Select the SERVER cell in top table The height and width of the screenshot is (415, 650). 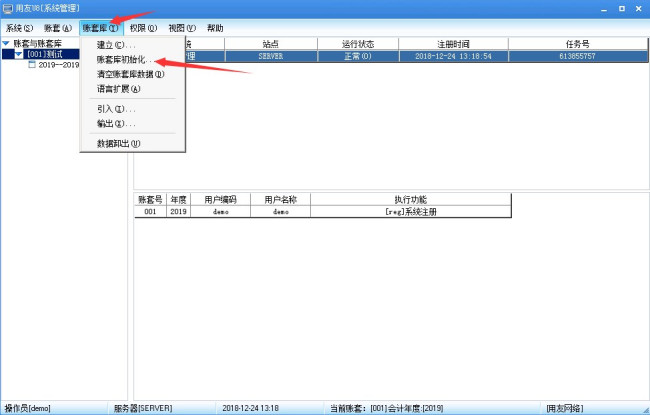point(271,56)
